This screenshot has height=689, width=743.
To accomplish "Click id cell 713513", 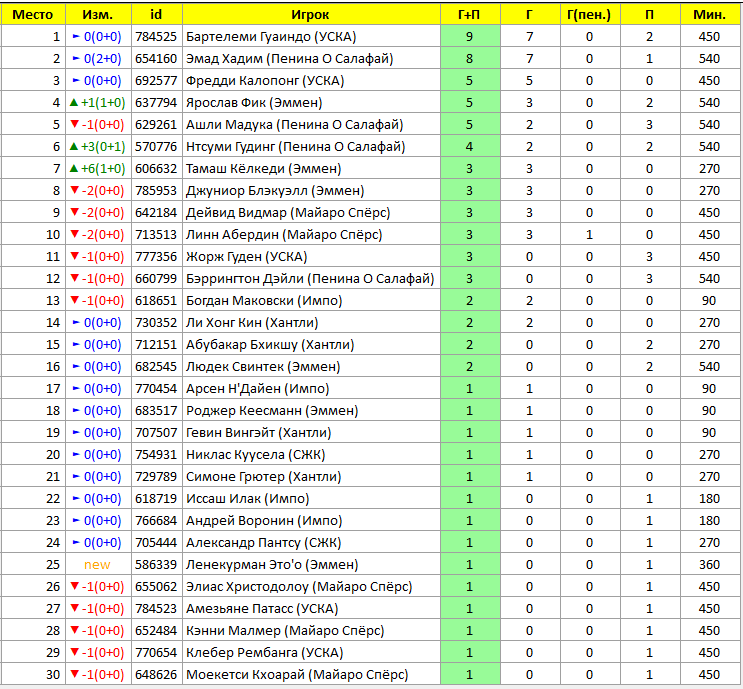I will pyautogui.click(x=156, y=235).
